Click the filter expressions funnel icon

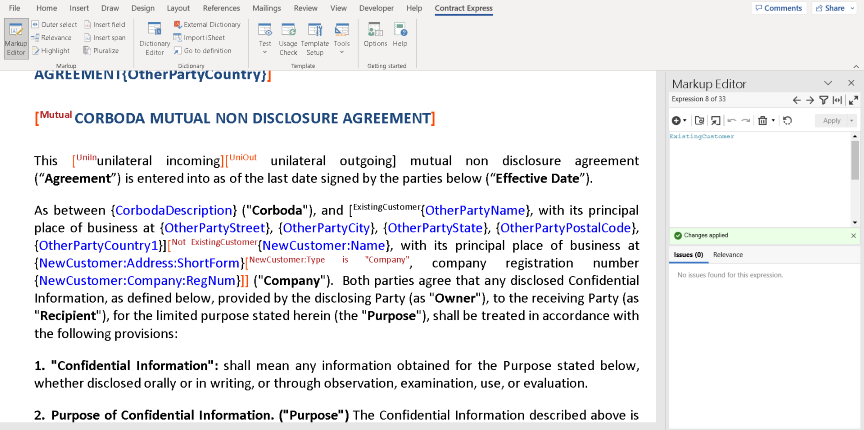click(x=824, y=100)
